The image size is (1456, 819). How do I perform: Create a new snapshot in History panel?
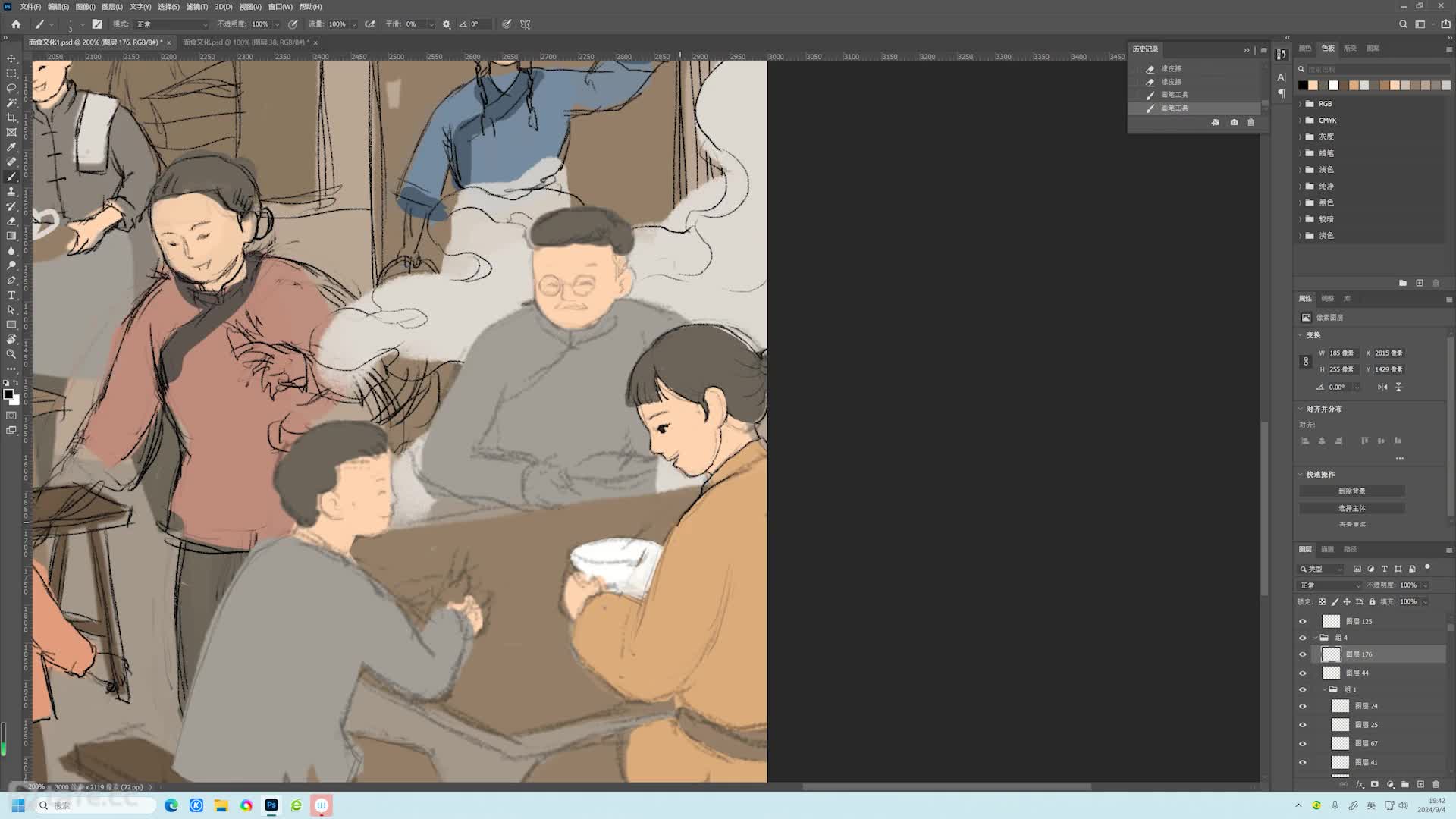1234,122
